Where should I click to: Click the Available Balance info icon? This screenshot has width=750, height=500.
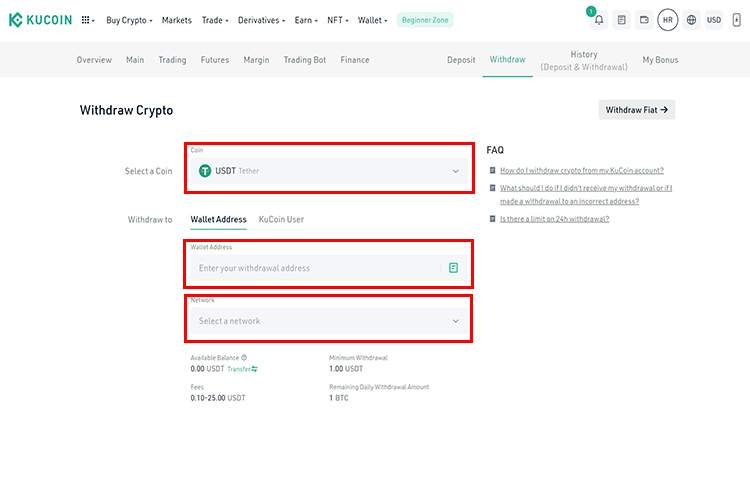click(x=244, y=357)
